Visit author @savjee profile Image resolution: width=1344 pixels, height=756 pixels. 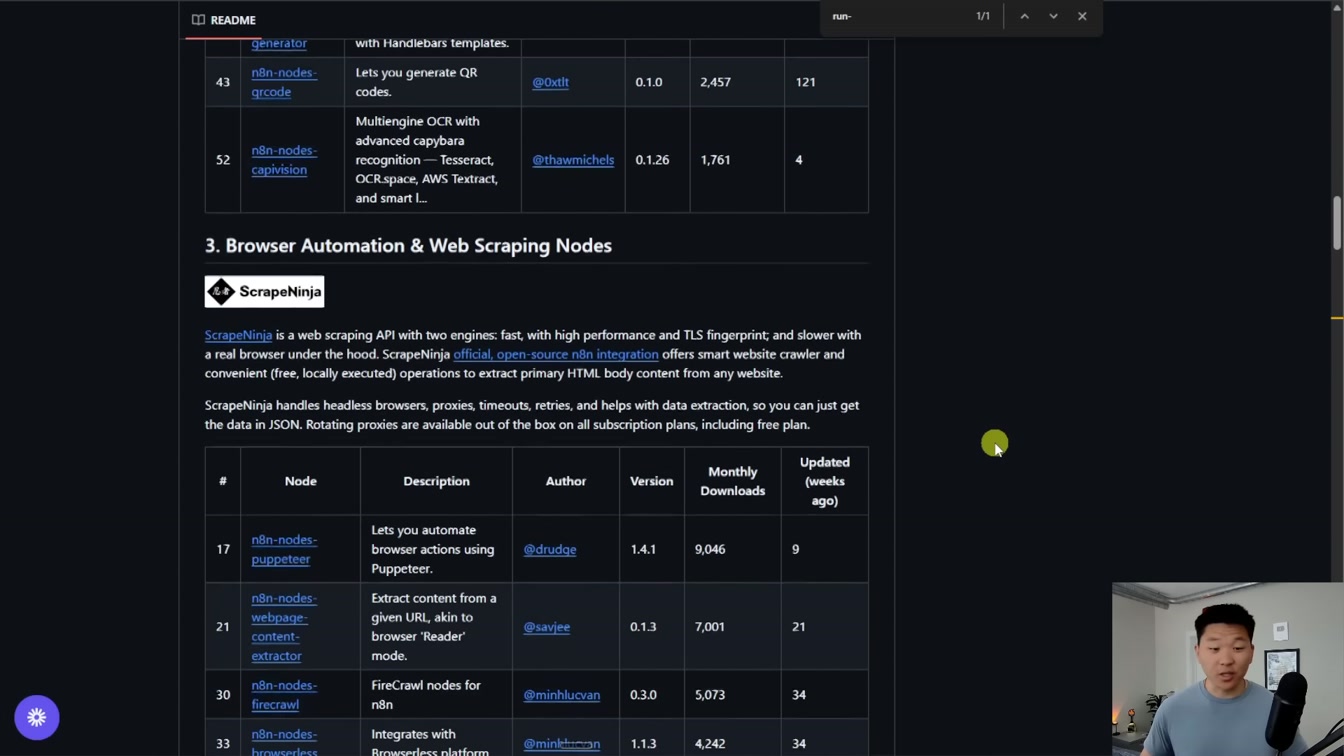pos(547,627)
